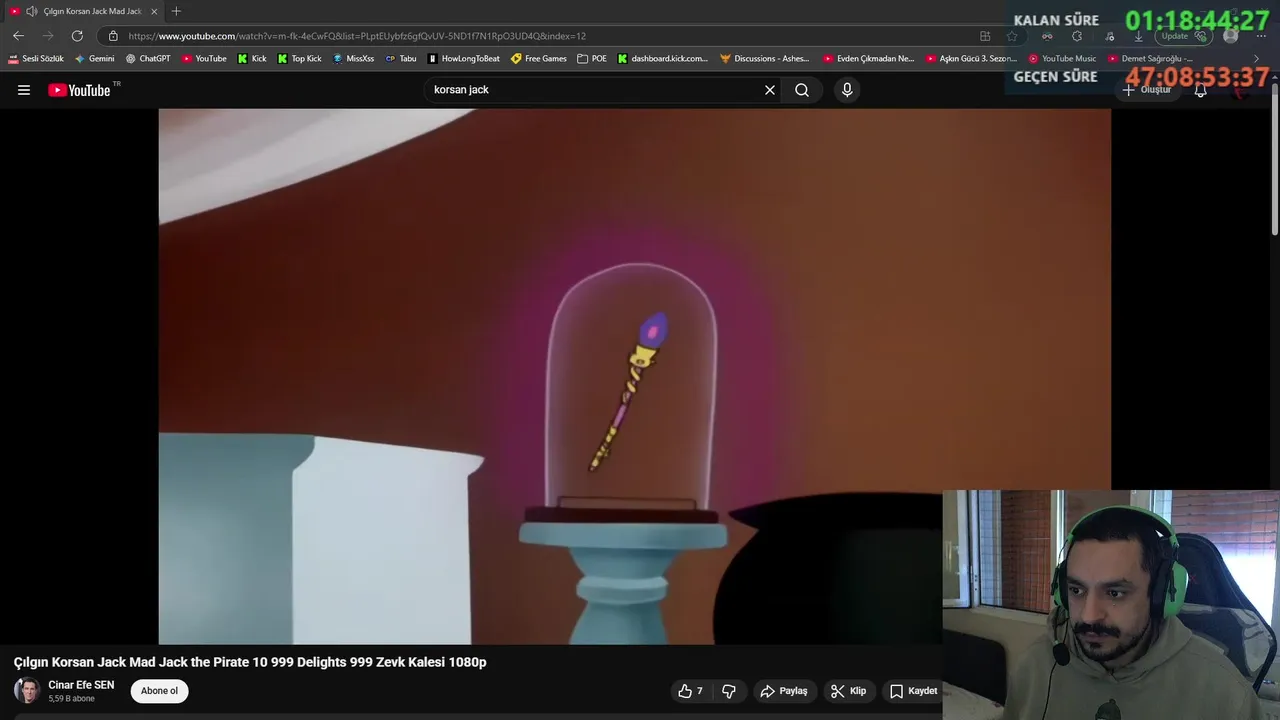Screen dimensions: 1280x720
Task: Open browser downloads arrow icon
Action: point(1138,36)
